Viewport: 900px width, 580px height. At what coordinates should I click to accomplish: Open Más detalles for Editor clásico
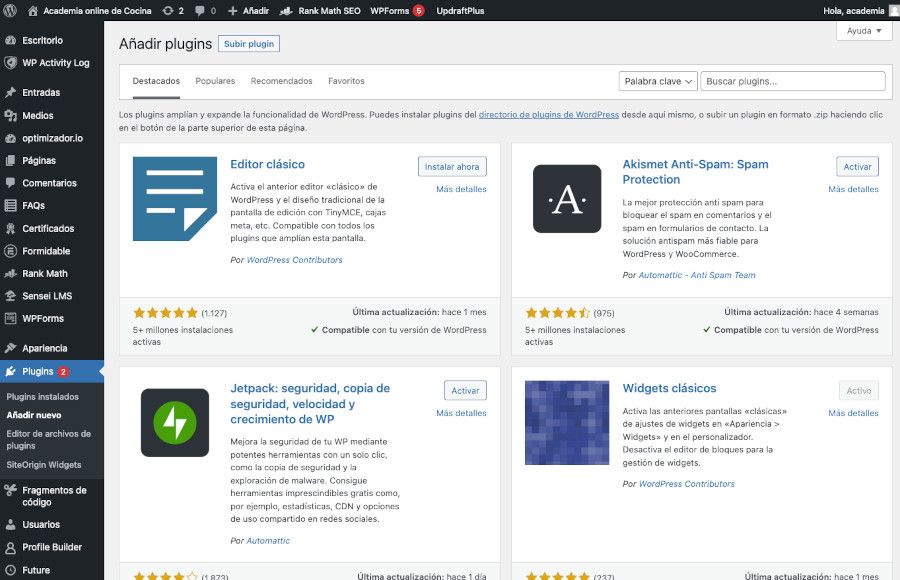(461, 189)
